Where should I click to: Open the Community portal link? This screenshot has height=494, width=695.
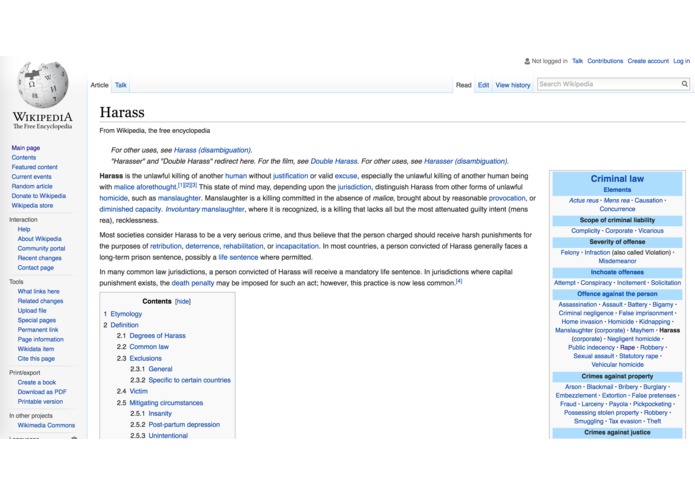(x=41, y=249)
